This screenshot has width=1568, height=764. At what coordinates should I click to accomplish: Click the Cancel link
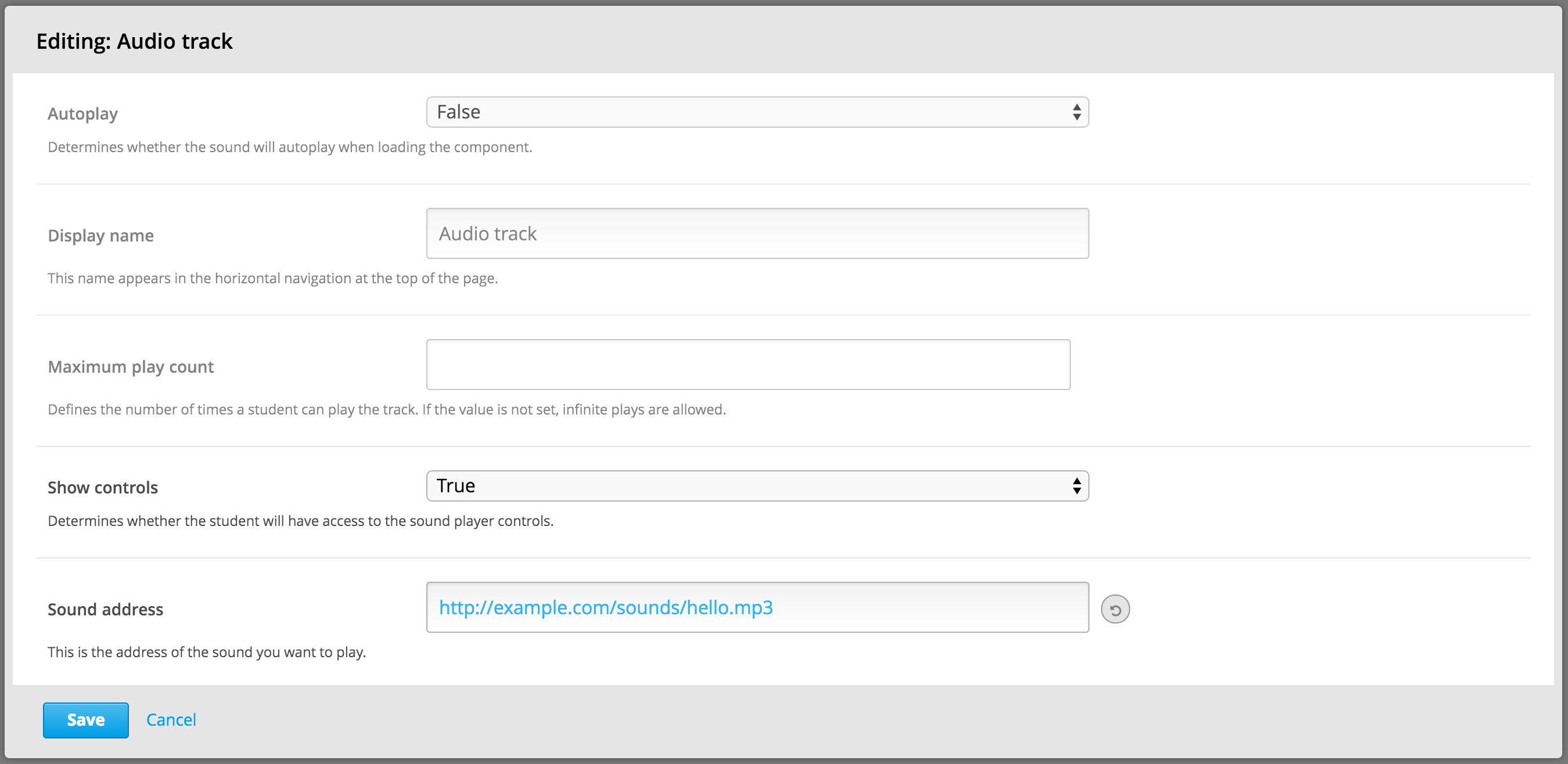pyautogui.click(x=171, y=720)
